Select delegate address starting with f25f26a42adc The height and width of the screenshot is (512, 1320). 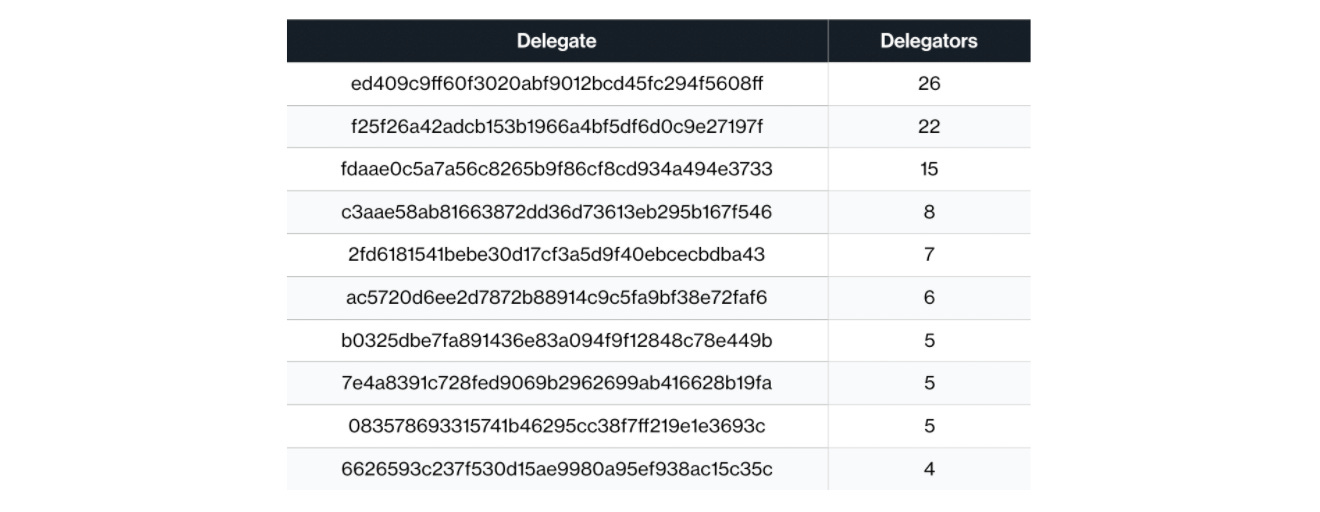click(x=556, y=127)
